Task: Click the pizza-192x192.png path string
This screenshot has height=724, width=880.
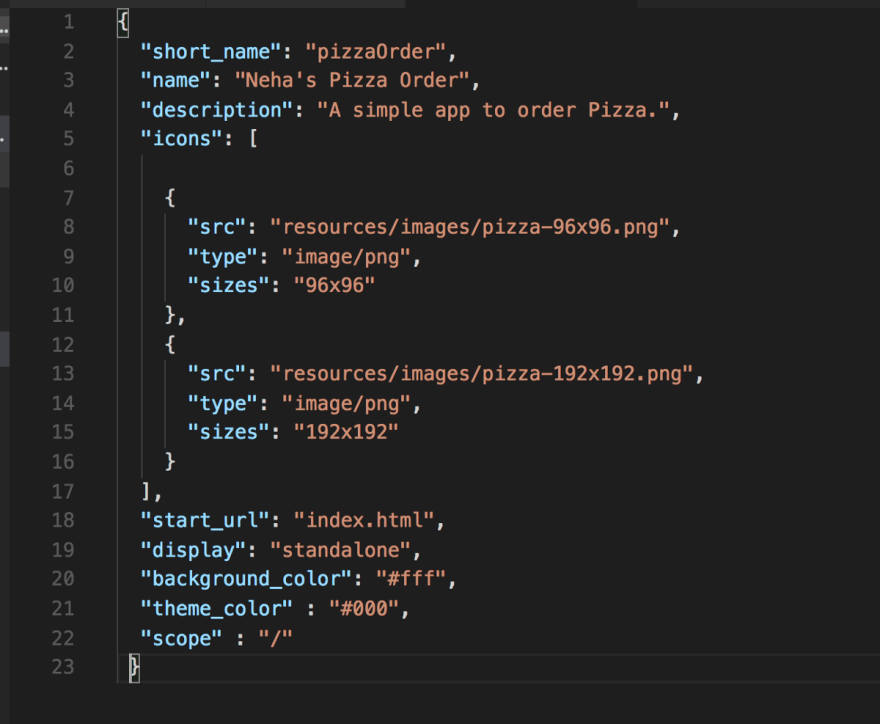Action: pos(482,374)
